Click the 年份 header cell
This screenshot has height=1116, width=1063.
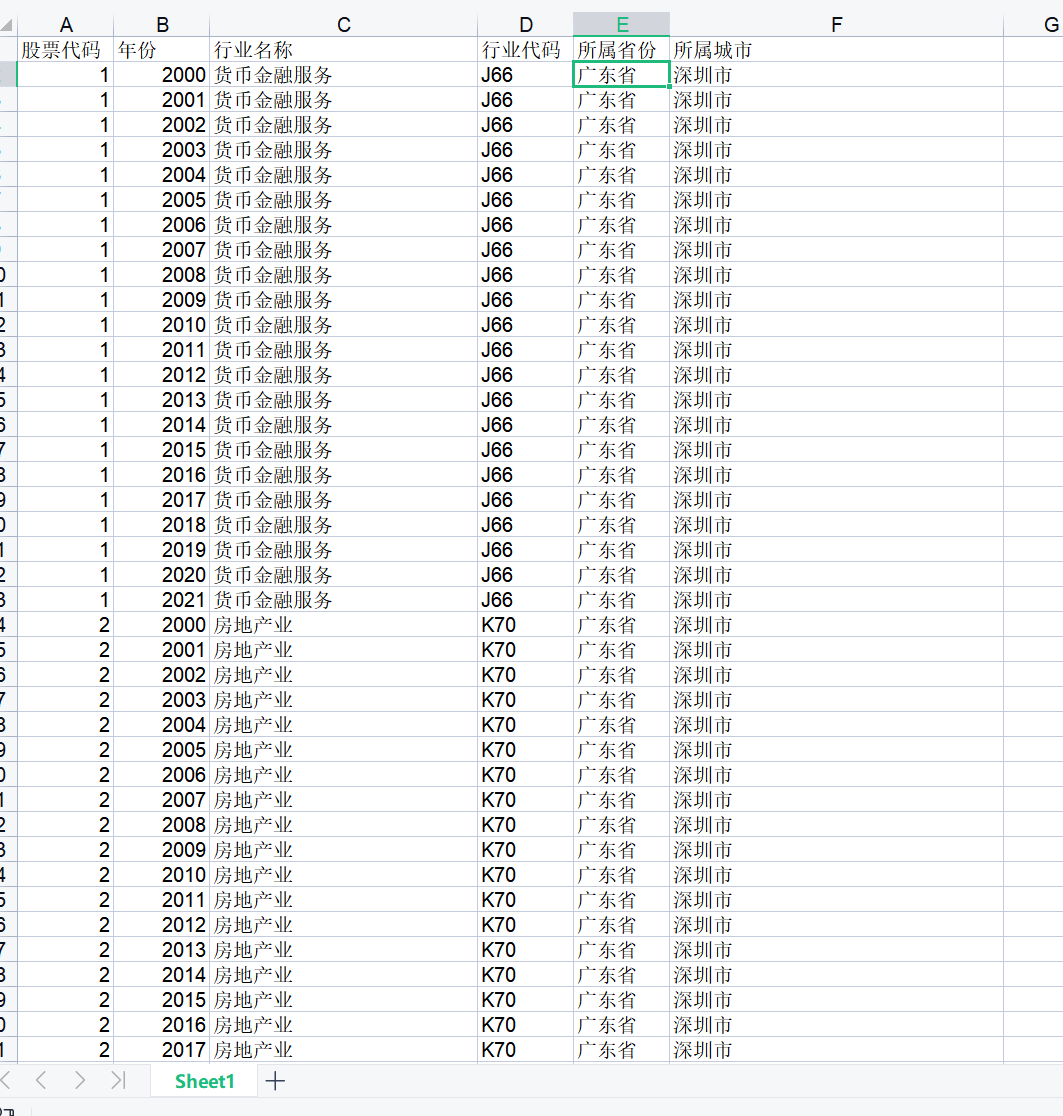coord(162,50)
